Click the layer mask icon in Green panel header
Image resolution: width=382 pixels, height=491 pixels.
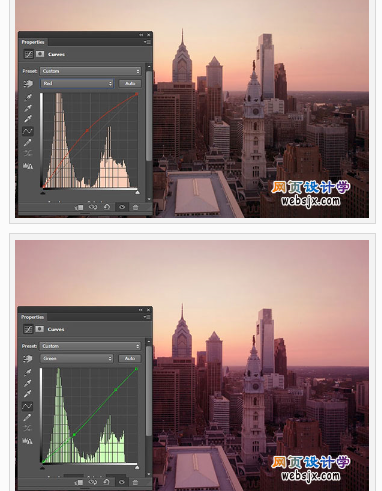click(40, 329)
